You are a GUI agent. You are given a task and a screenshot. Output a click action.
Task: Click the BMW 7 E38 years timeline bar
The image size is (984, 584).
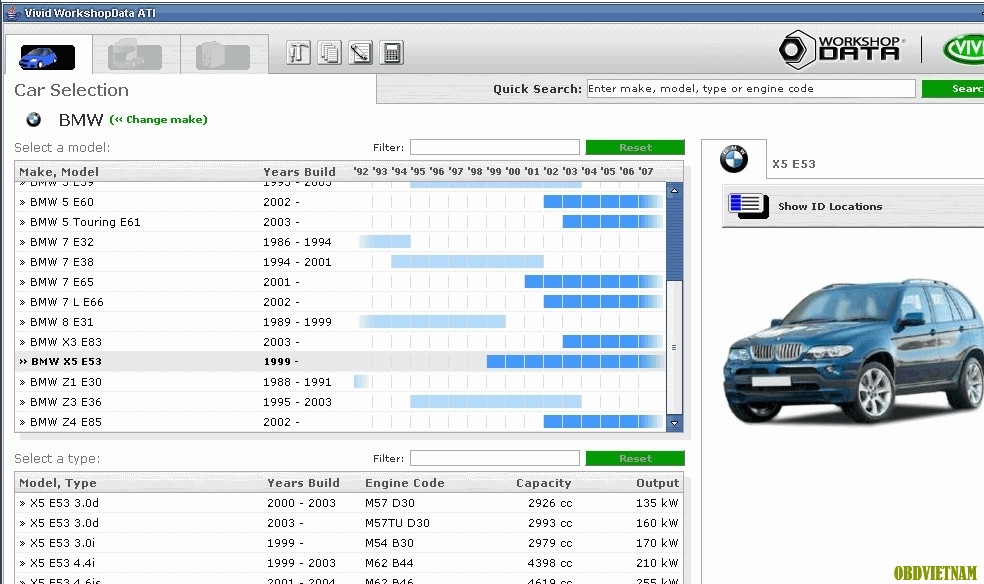(468, 262)
